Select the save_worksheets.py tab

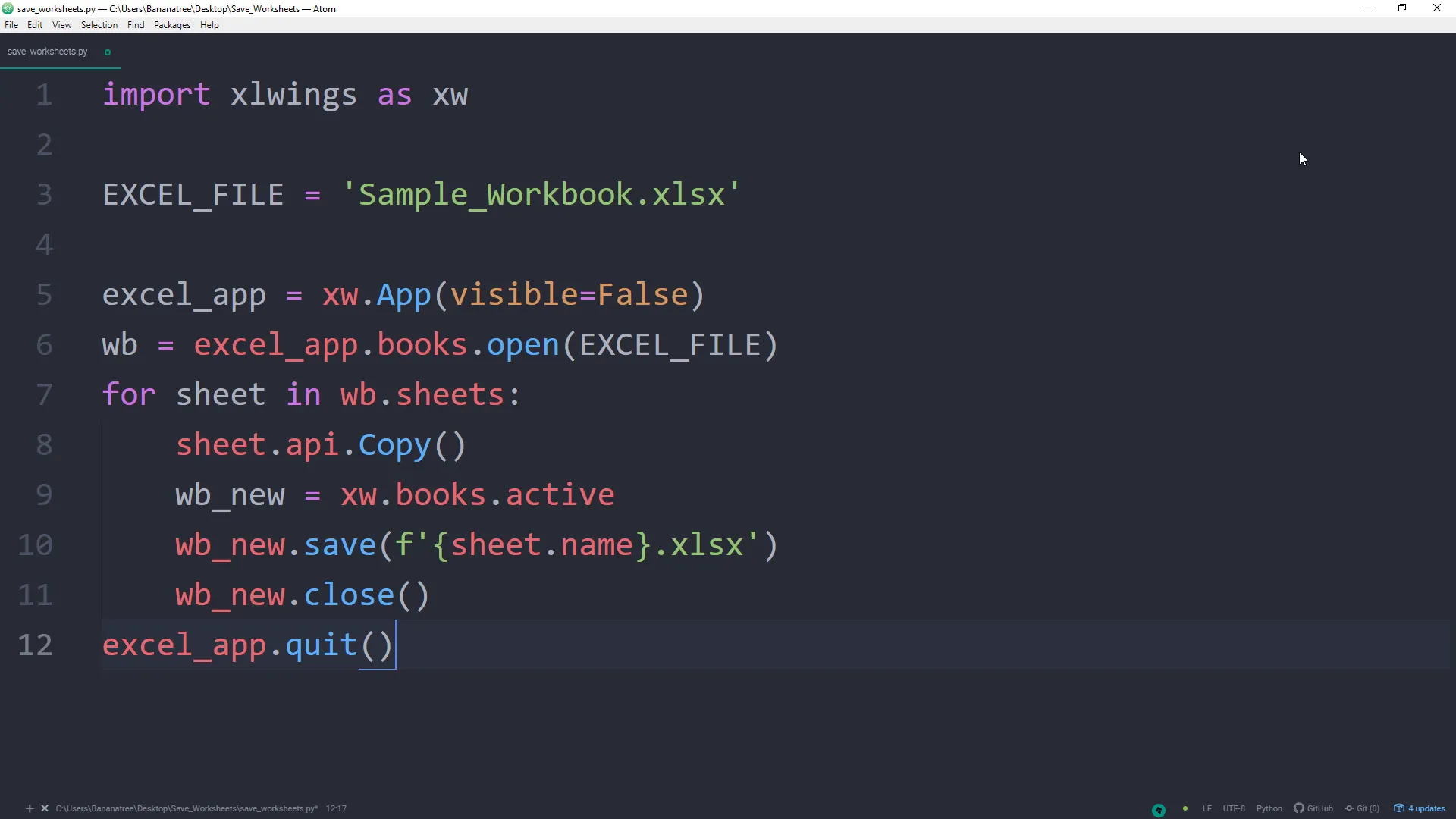[48, 52]
